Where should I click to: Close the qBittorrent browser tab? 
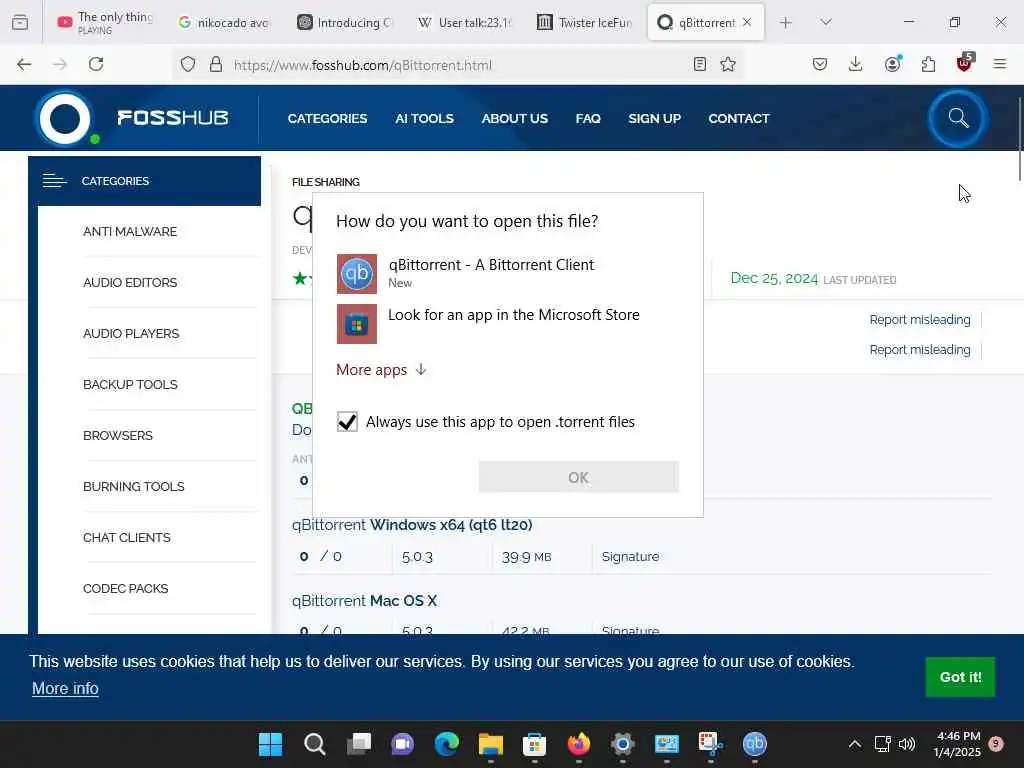click(x=747, y=22)
